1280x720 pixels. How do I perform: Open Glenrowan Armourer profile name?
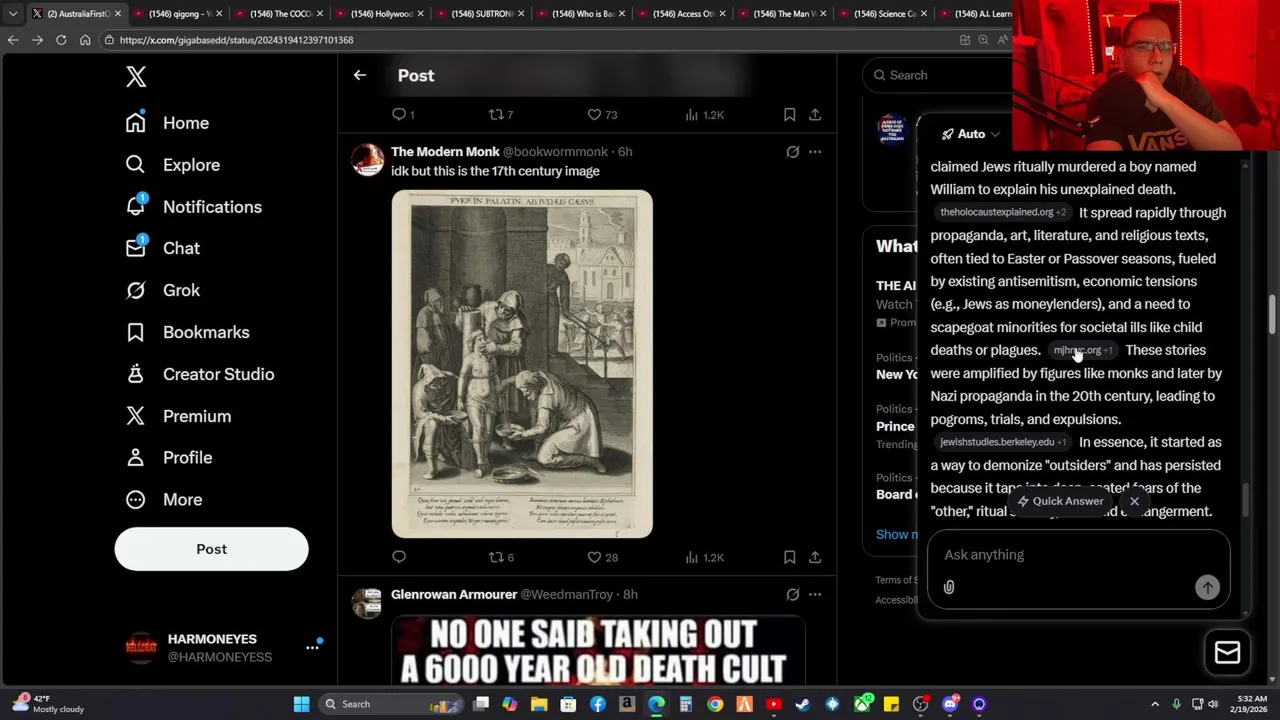[454, 594]
